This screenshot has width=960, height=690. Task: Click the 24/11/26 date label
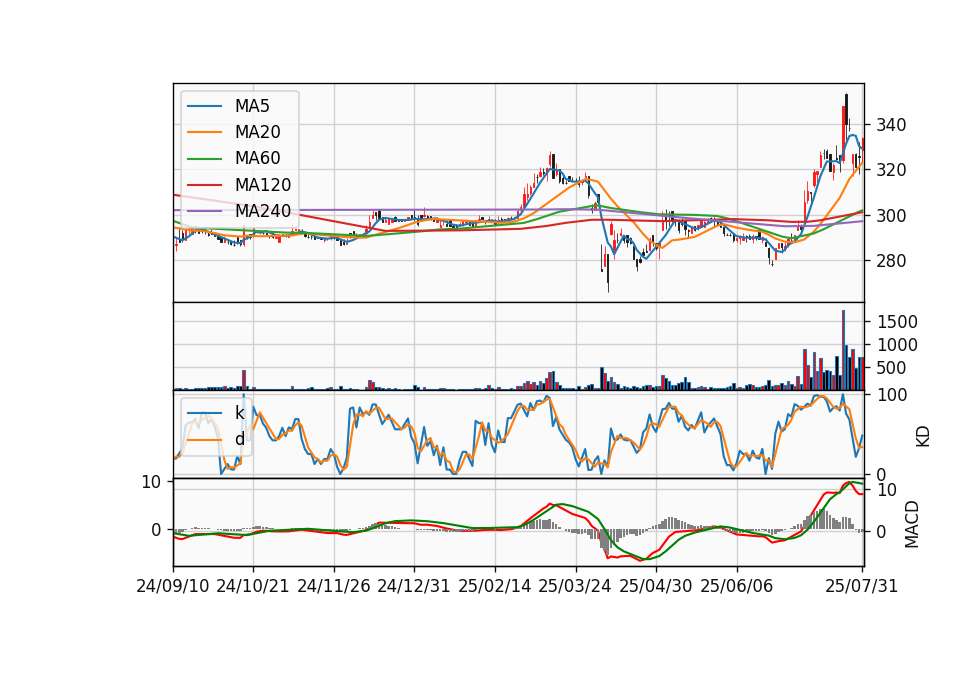(x=334, y=586)
